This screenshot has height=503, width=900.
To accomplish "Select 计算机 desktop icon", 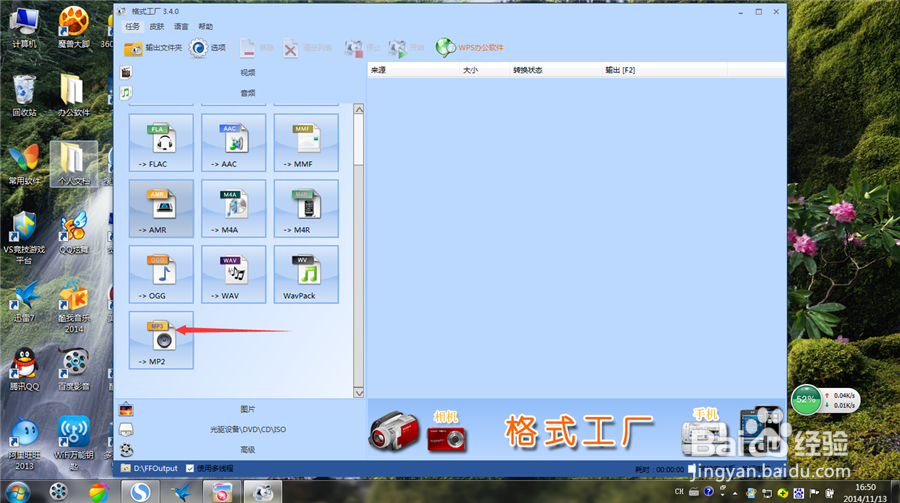I will click(25, 28).
